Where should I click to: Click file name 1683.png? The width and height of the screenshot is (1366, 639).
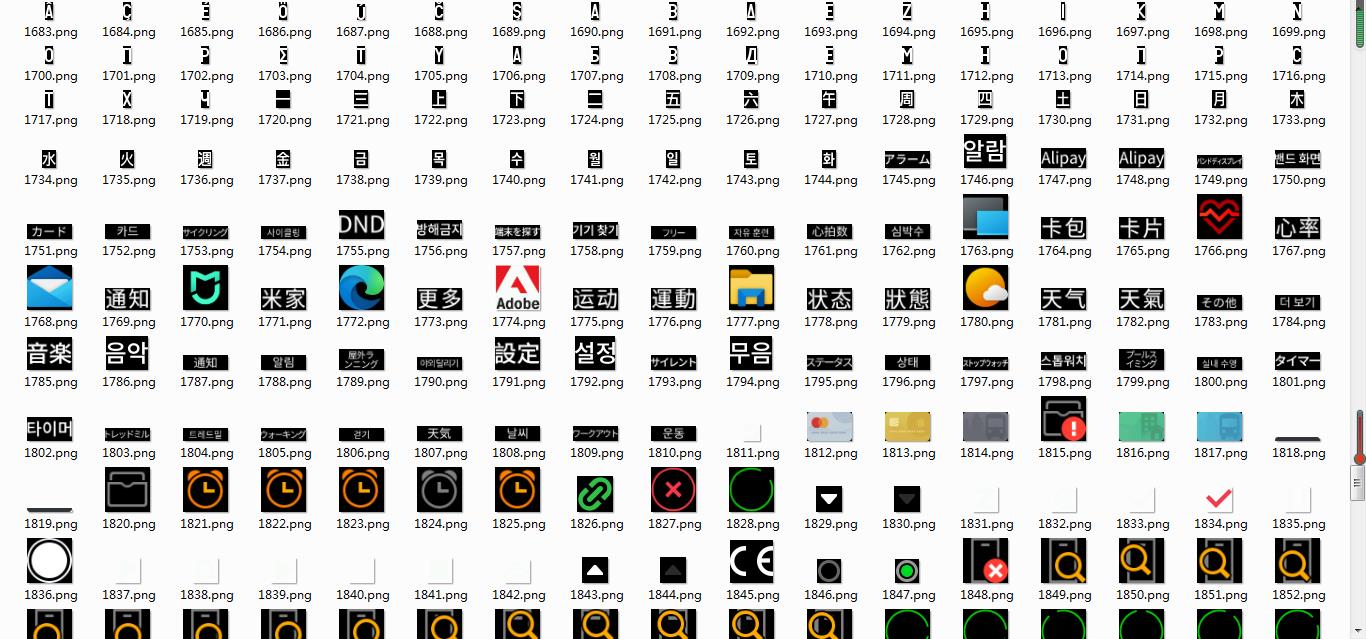click(x=50, y=32)
